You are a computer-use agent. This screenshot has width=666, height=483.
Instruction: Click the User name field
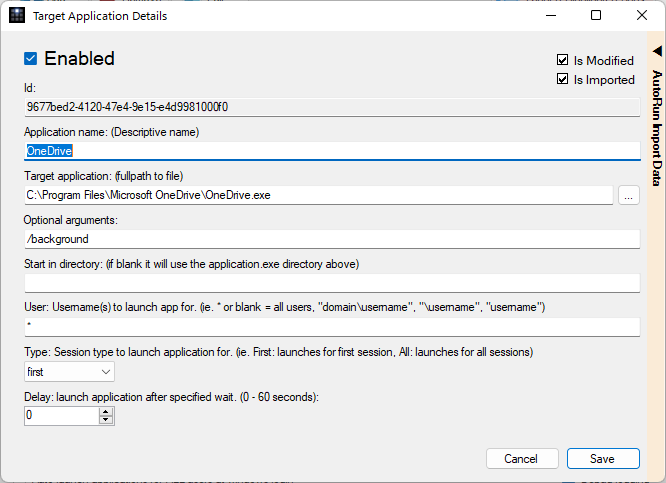(x=332, y=327)
